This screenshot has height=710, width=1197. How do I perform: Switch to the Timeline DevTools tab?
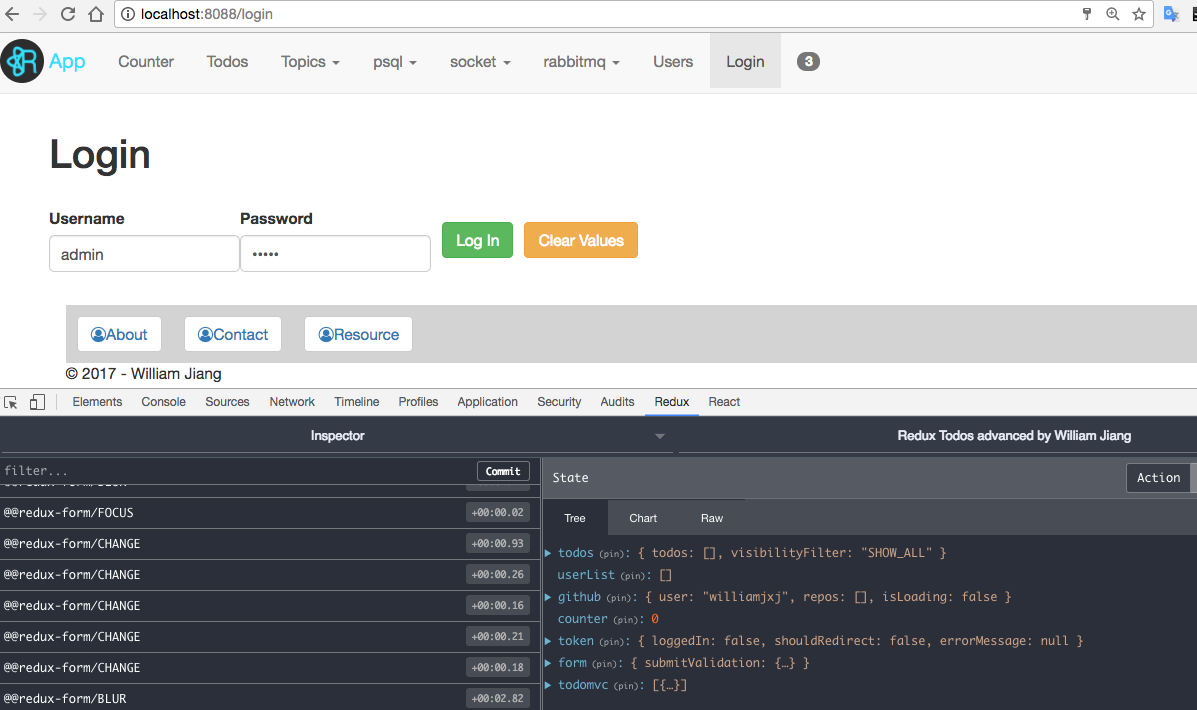[x=357, y=402]
